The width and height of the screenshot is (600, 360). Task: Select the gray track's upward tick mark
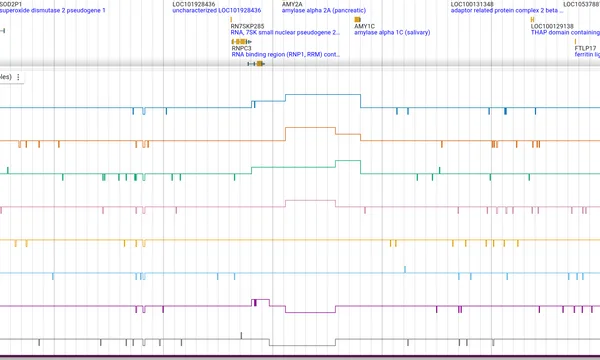(x=241, y=336)
